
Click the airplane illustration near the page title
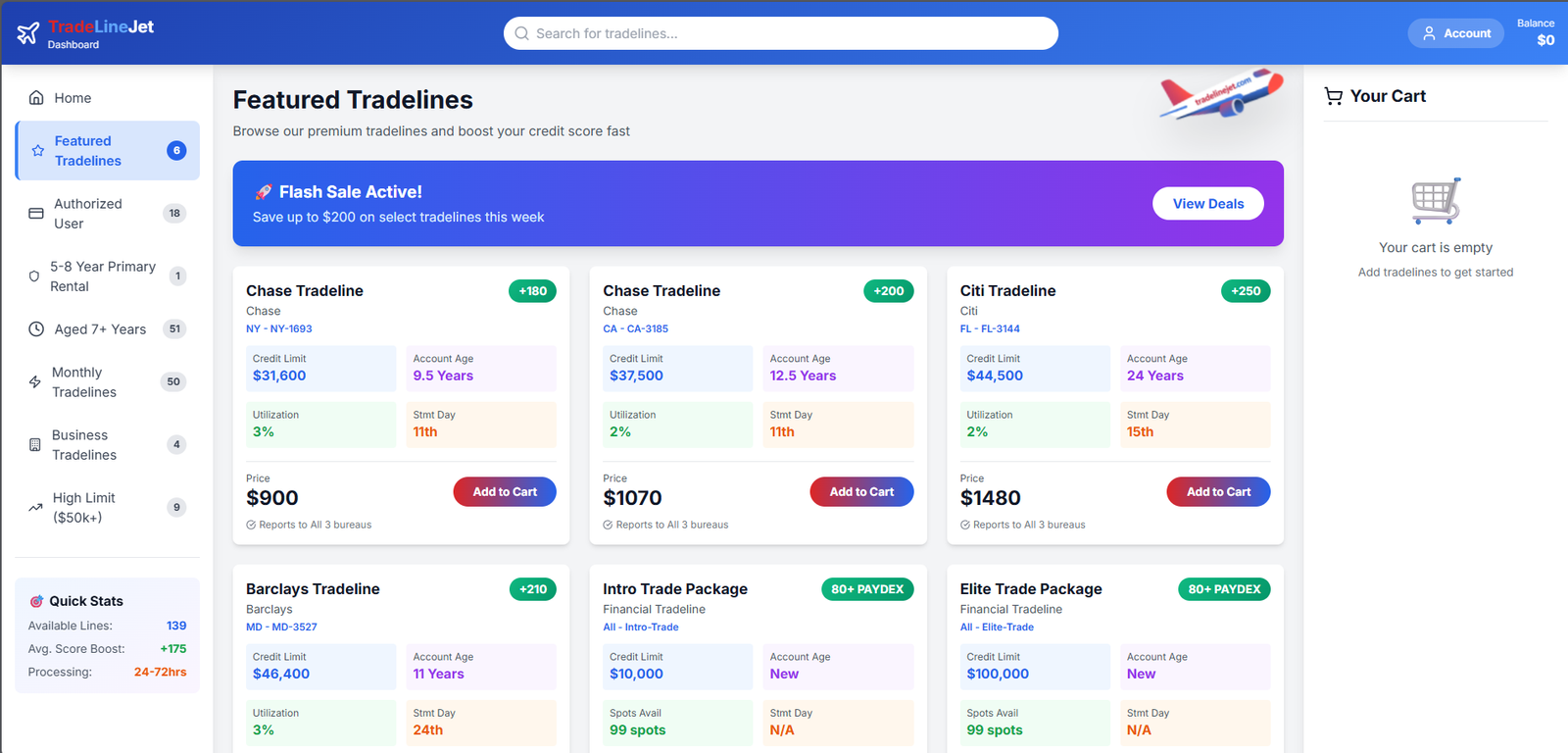[1221, 95]
